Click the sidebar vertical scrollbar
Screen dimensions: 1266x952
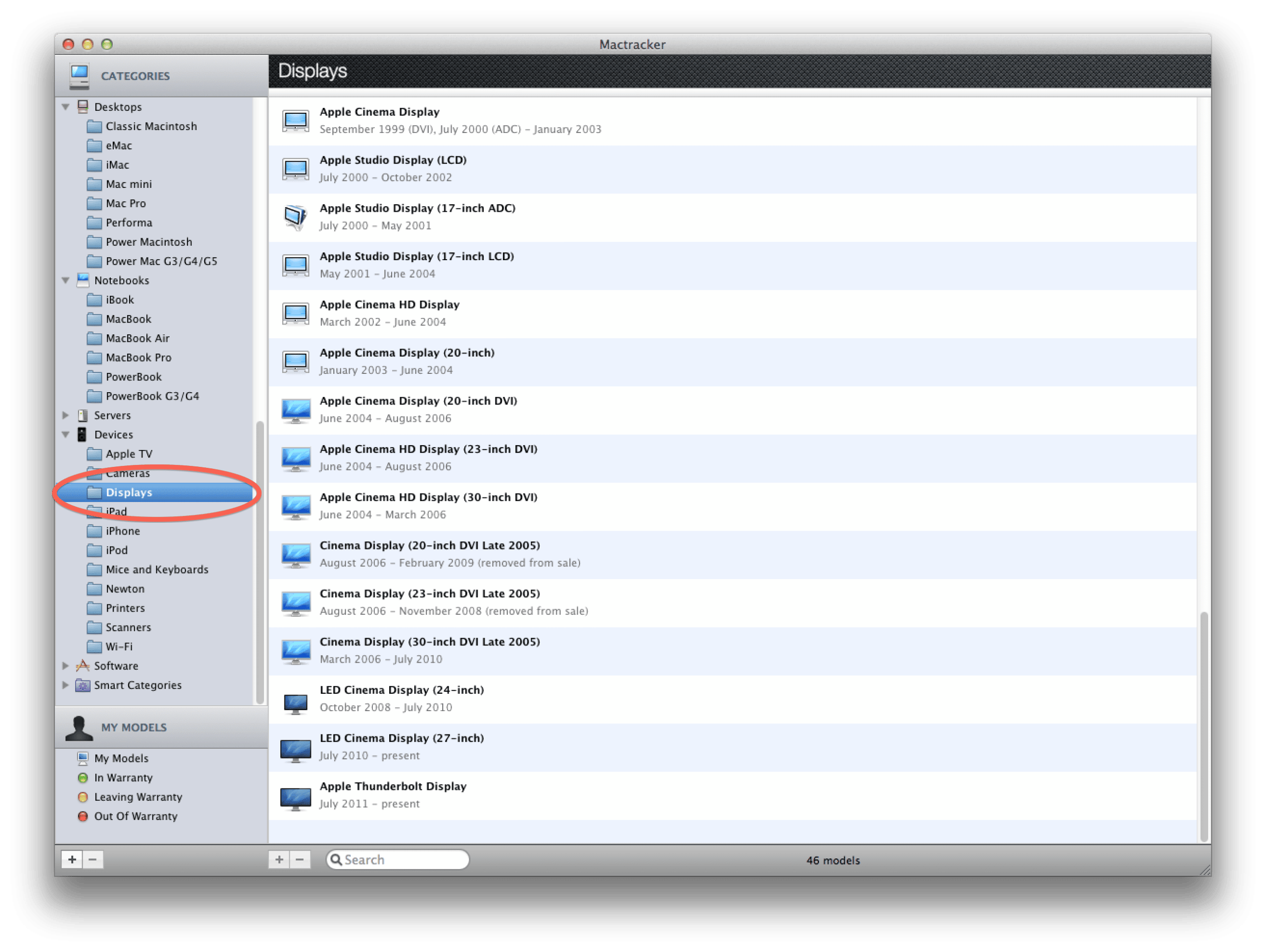[x=260, y=562]
